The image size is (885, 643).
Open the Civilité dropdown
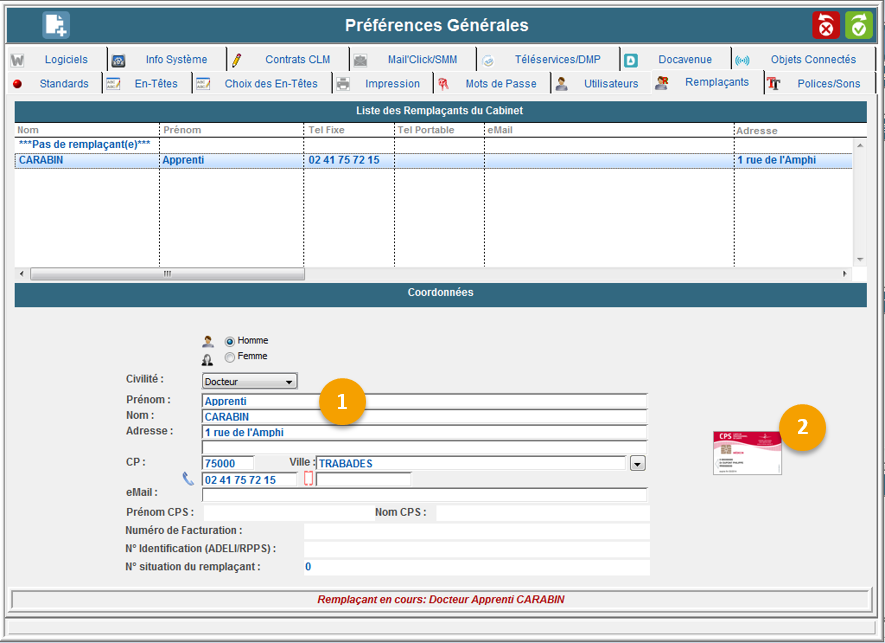[x=249, y=381]
